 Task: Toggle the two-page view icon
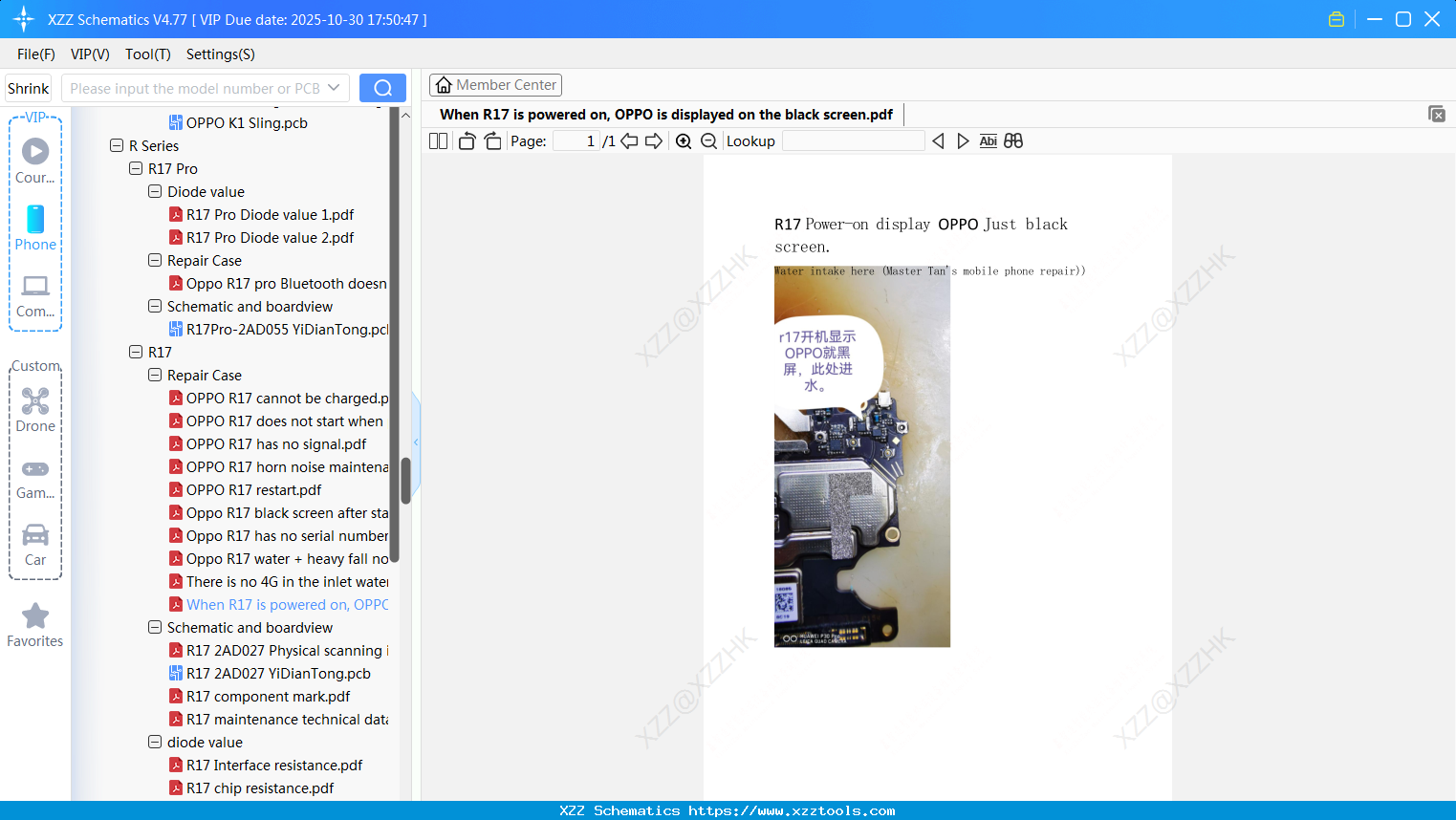coord(439,141)
